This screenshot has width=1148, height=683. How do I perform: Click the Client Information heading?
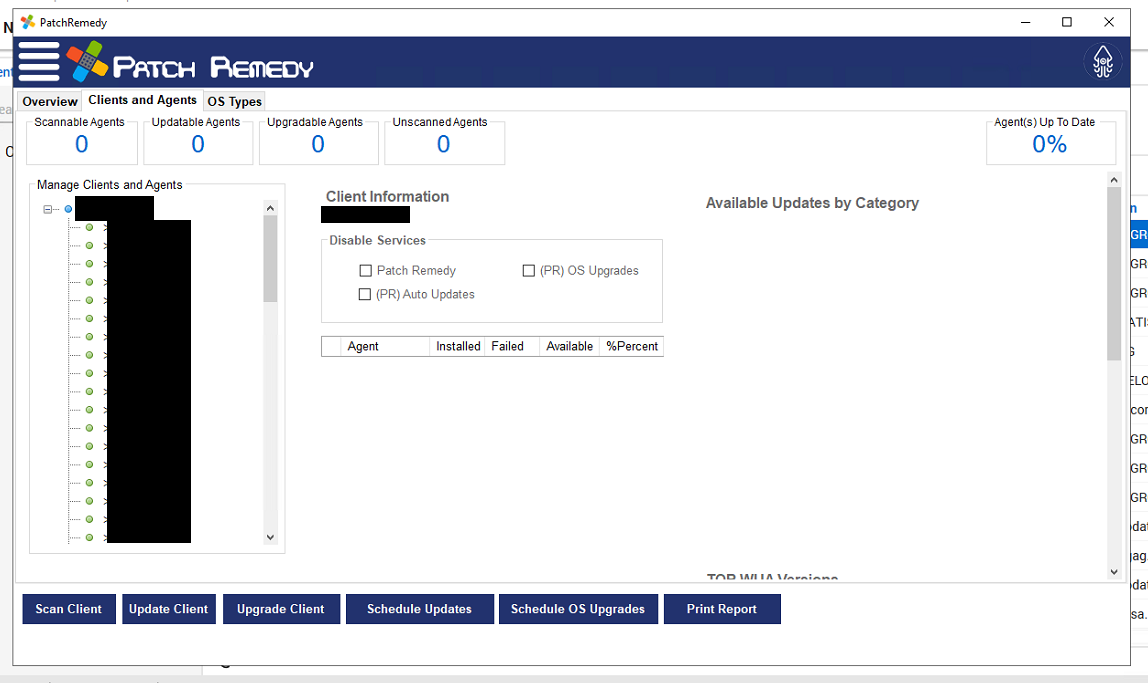click(x=387, y=196)
